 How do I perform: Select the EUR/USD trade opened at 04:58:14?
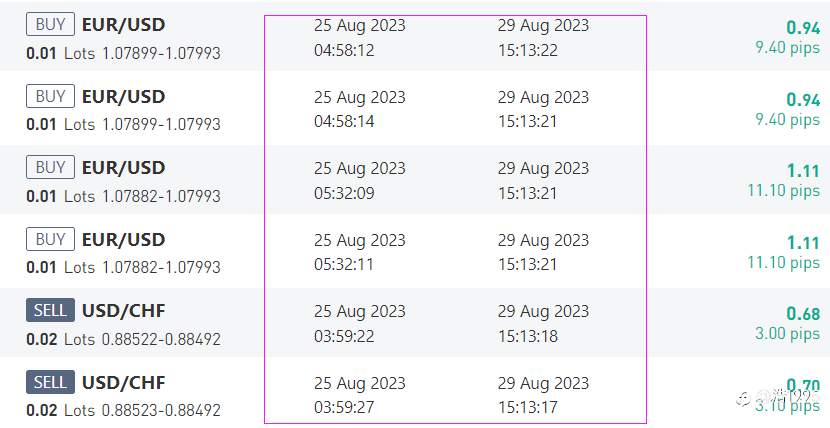pos(415,108)
